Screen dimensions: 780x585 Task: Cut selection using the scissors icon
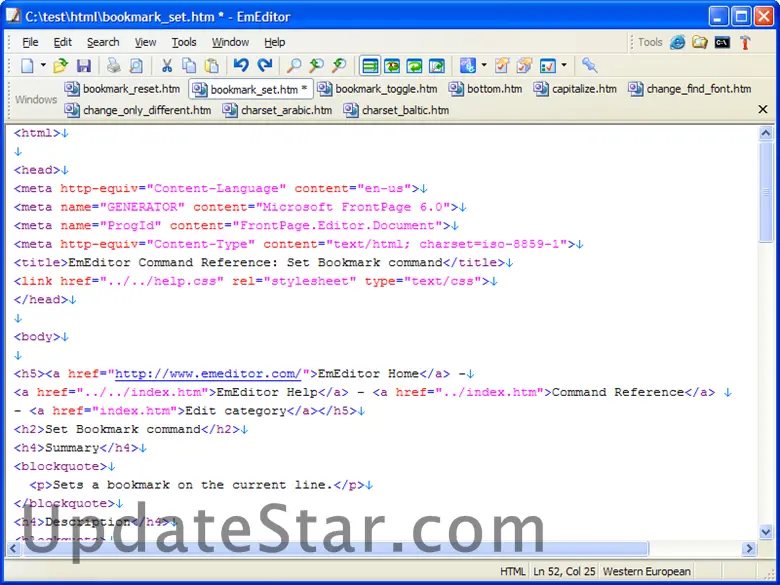pos(167,66)
